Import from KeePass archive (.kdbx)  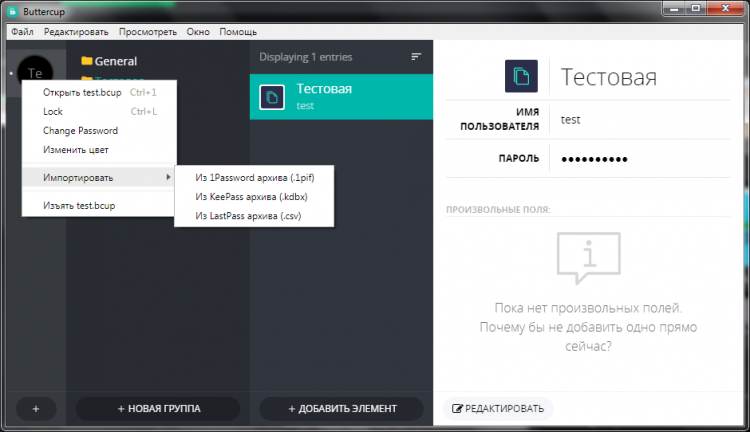(x=254, y=197)
